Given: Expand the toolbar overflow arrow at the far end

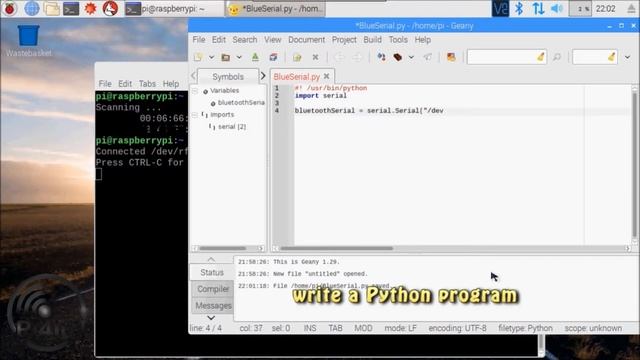Looking at the screenshot, I should [627, 57].
